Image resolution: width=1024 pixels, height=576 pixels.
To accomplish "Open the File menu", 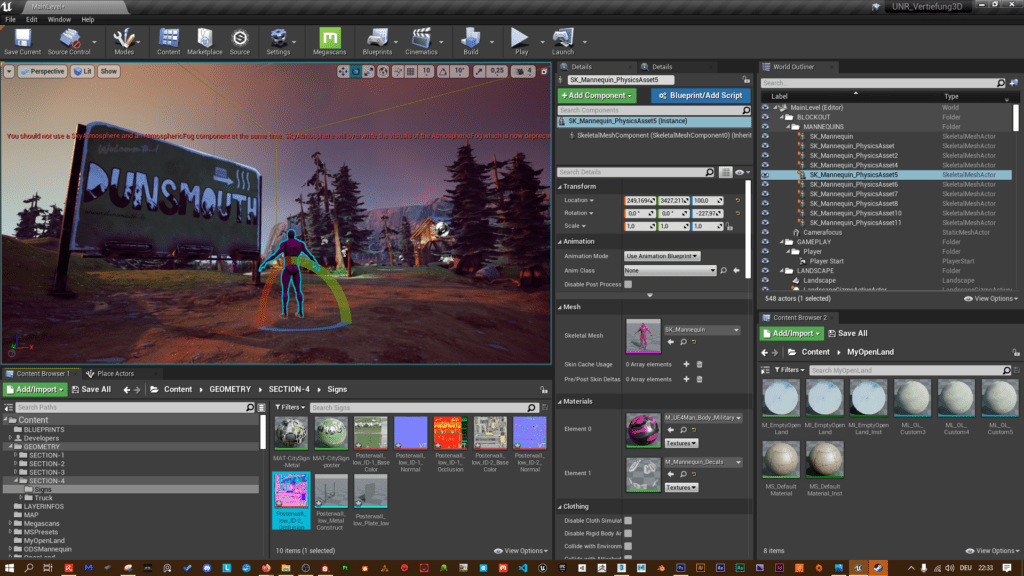I will pyautogui.click(x=10, y=20).
